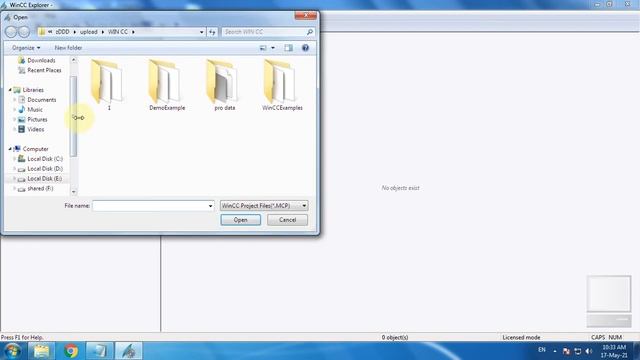Click the EN language indicator
This screenshot has width=640, height=360.
tap(542, 350)
